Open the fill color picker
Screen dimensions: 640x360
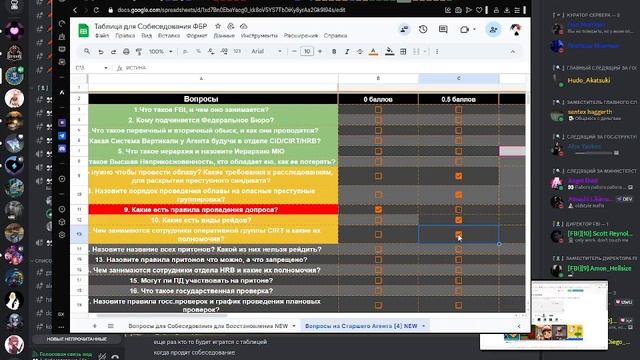389,51
